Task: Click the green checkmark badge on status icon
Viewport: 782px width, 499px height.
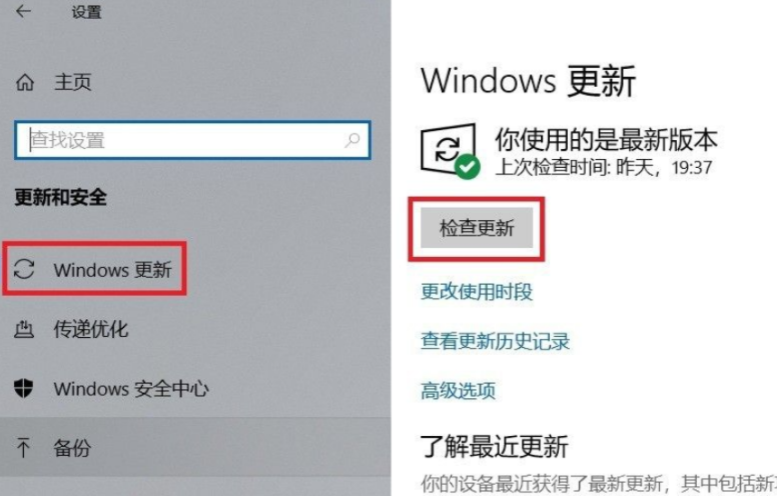Action: [467, 166]
